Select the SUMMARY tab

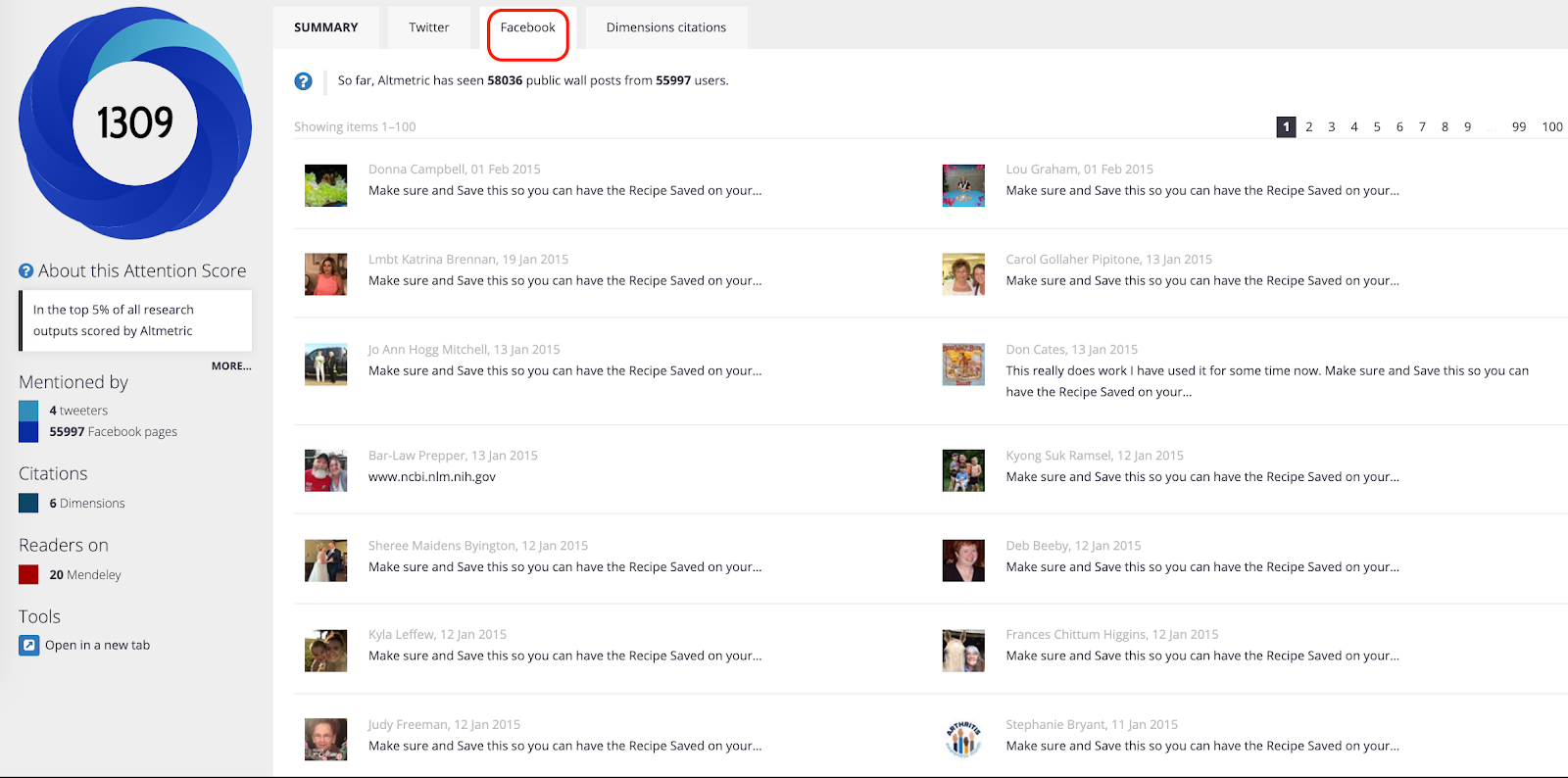[x=326, y=27]
